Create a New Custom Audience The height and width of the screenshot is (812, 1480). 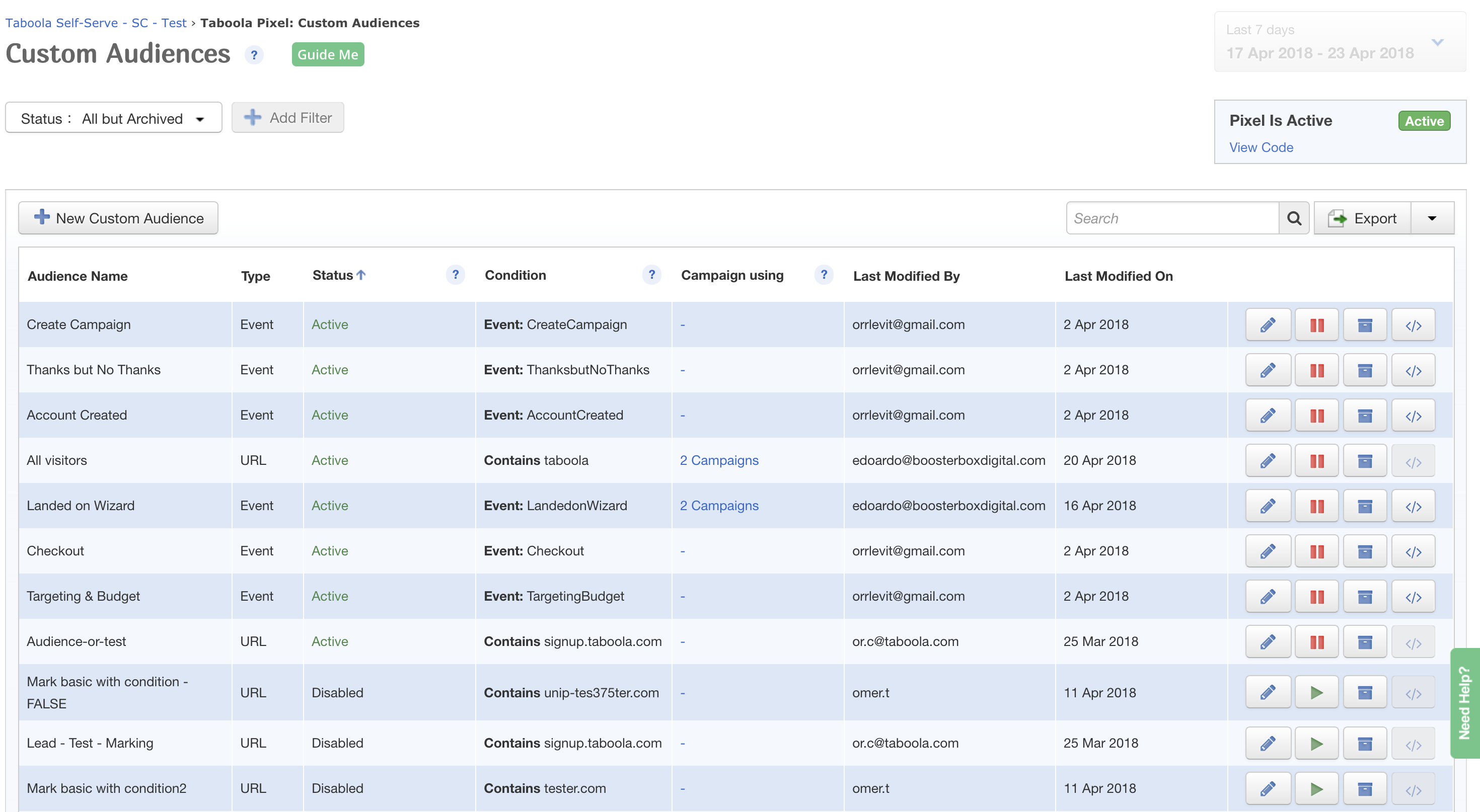coord(118,218)
